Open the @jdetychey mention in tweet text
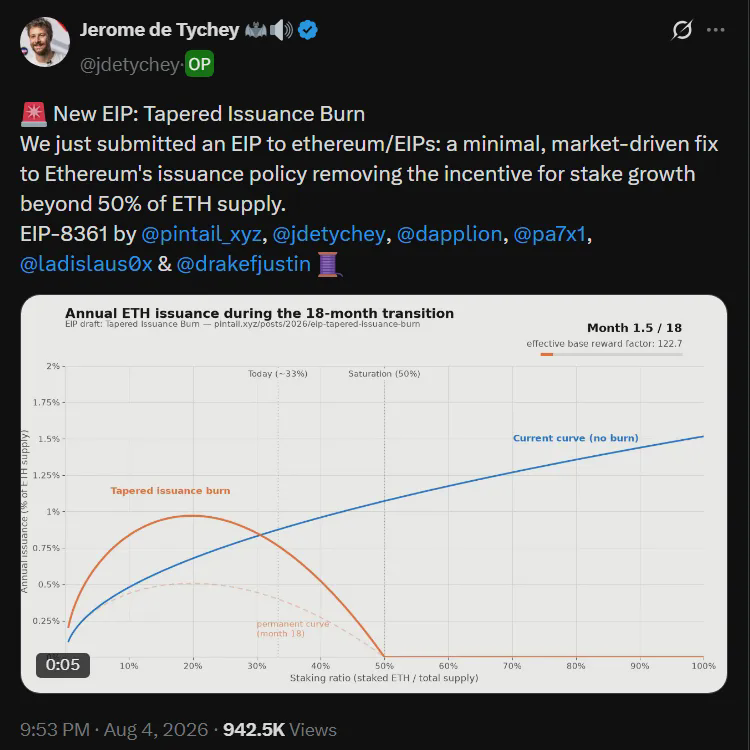The height and width of the screenshot is (750, 750). point(329,234)
